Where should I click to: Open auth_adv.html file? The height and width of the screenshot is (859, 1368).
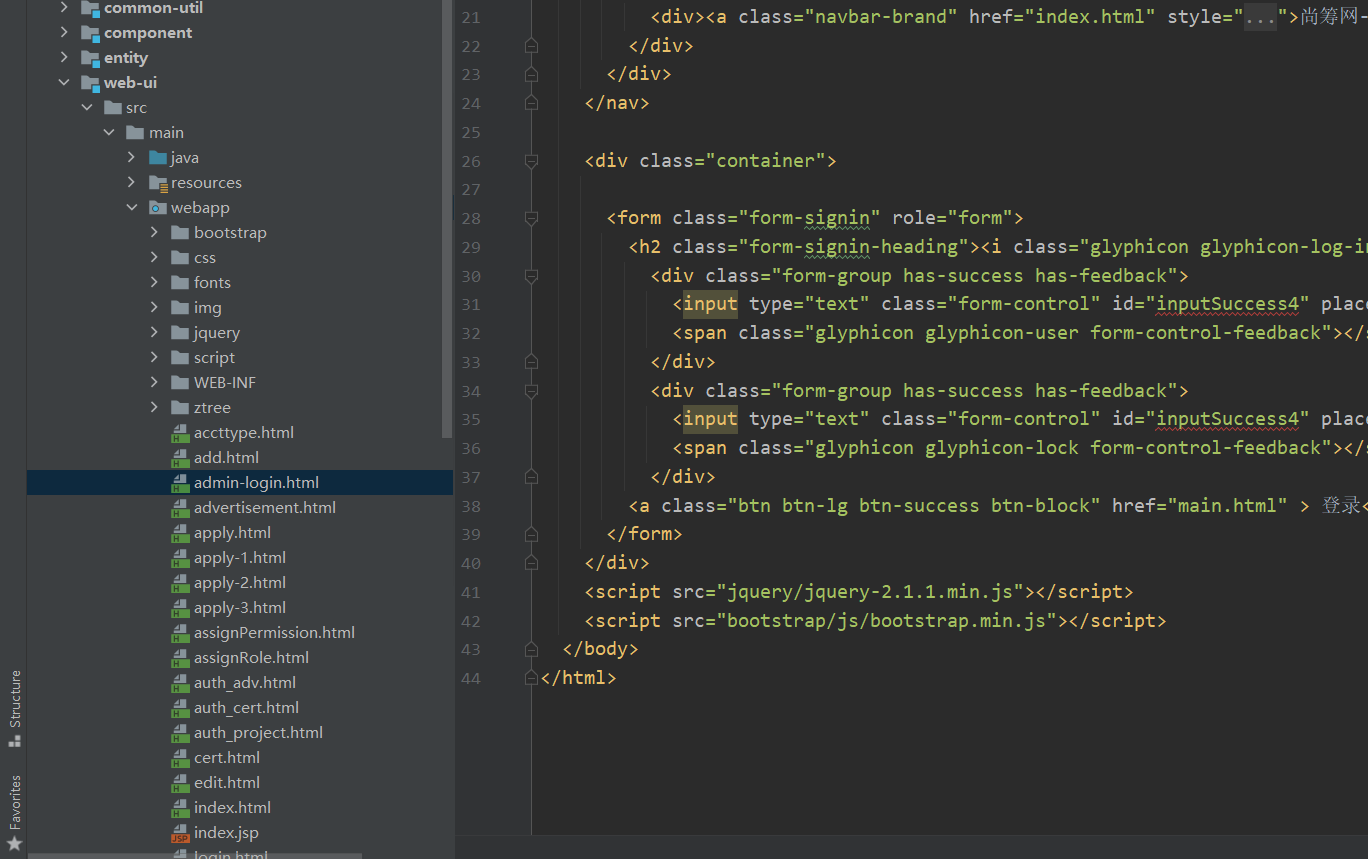pos(245,683)
